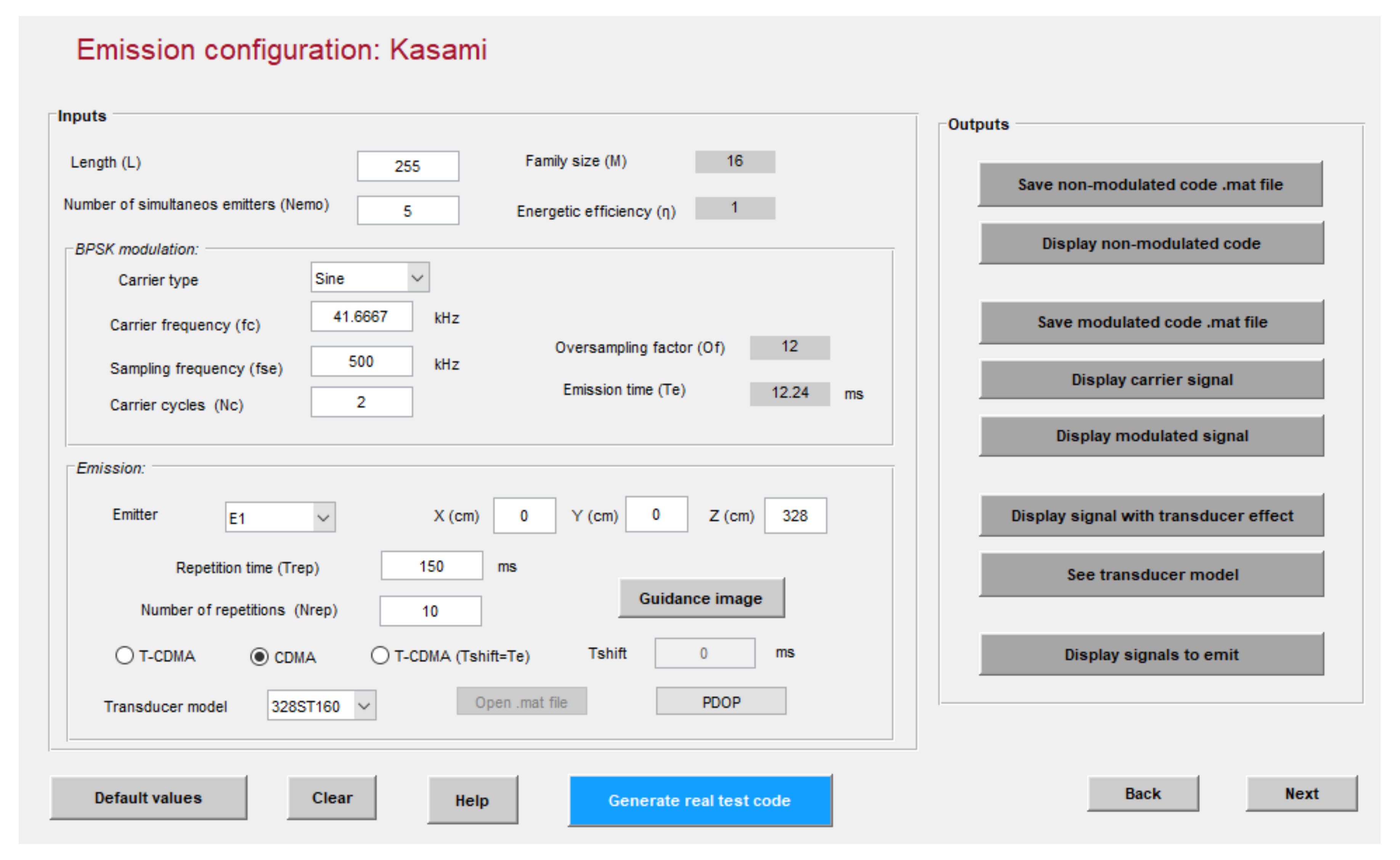This screenshot has height=860, width=1400.
Task: Click Display signals to emit
Action: [1151, 655]
